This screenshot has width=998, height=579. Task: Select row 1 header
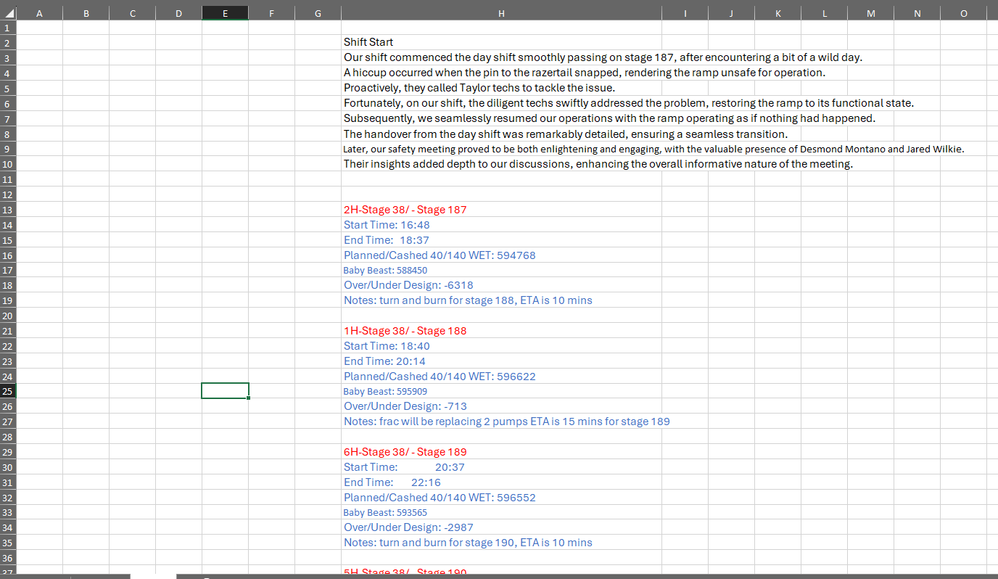click(8, 27)
